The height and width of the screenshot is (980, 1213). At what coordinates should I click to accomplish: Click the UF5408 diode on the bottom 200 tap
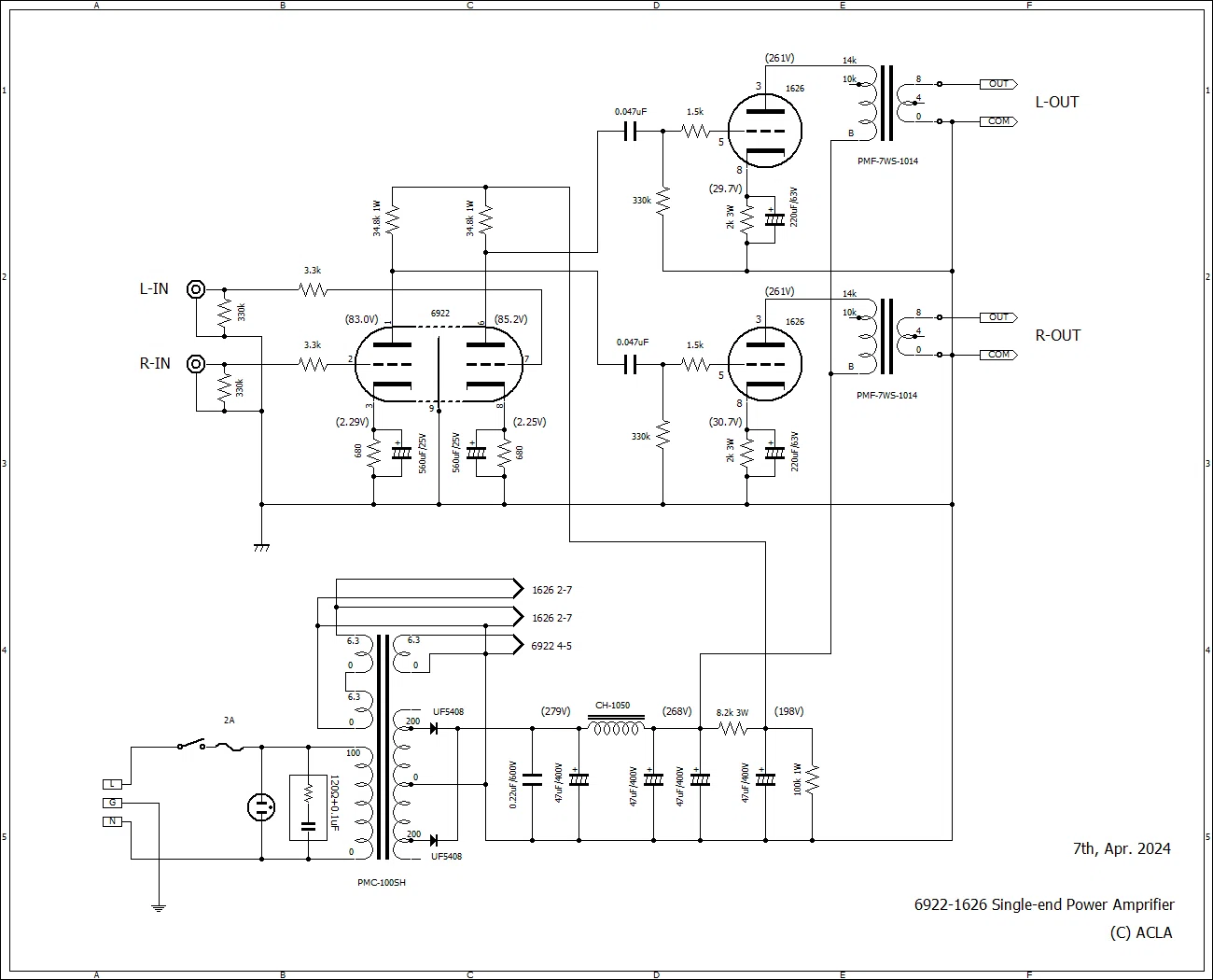point(434,840)
